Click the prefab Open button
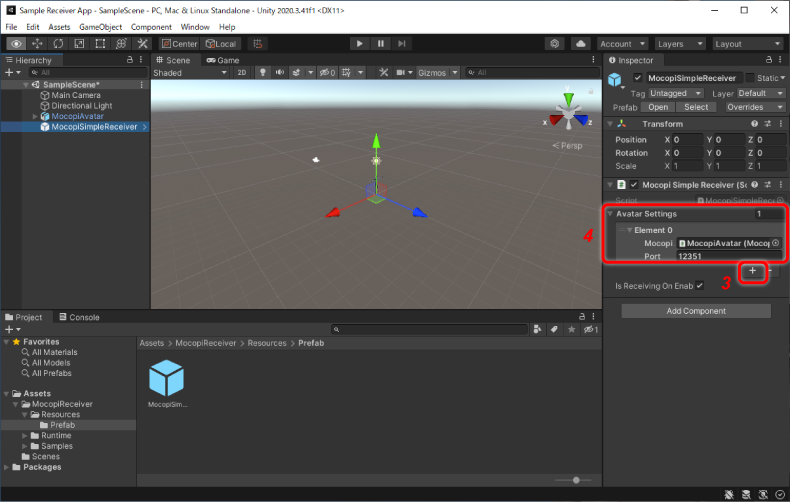The image size is (790, 502). point(658,107)
